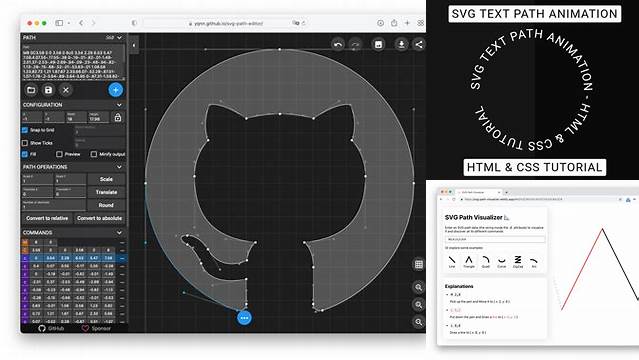Image resolution: width=639 pixels, height=360 pixels.
Task: Enable the Minify output checkbox
Action: (x=94, y=154)
